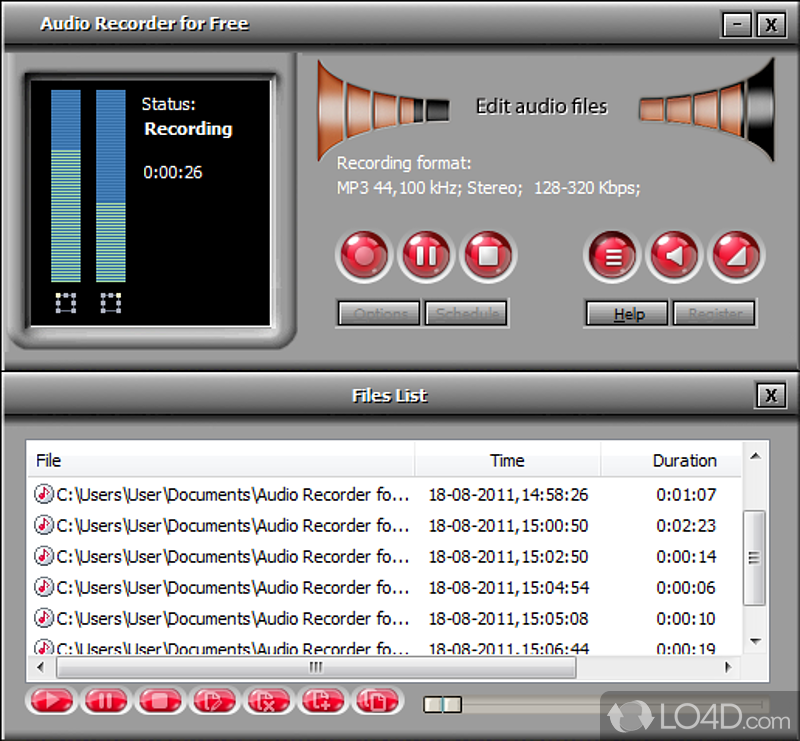The height and width of the screenshot is (741, 800).
Task: Click the Options button
Action: (378, 313)
